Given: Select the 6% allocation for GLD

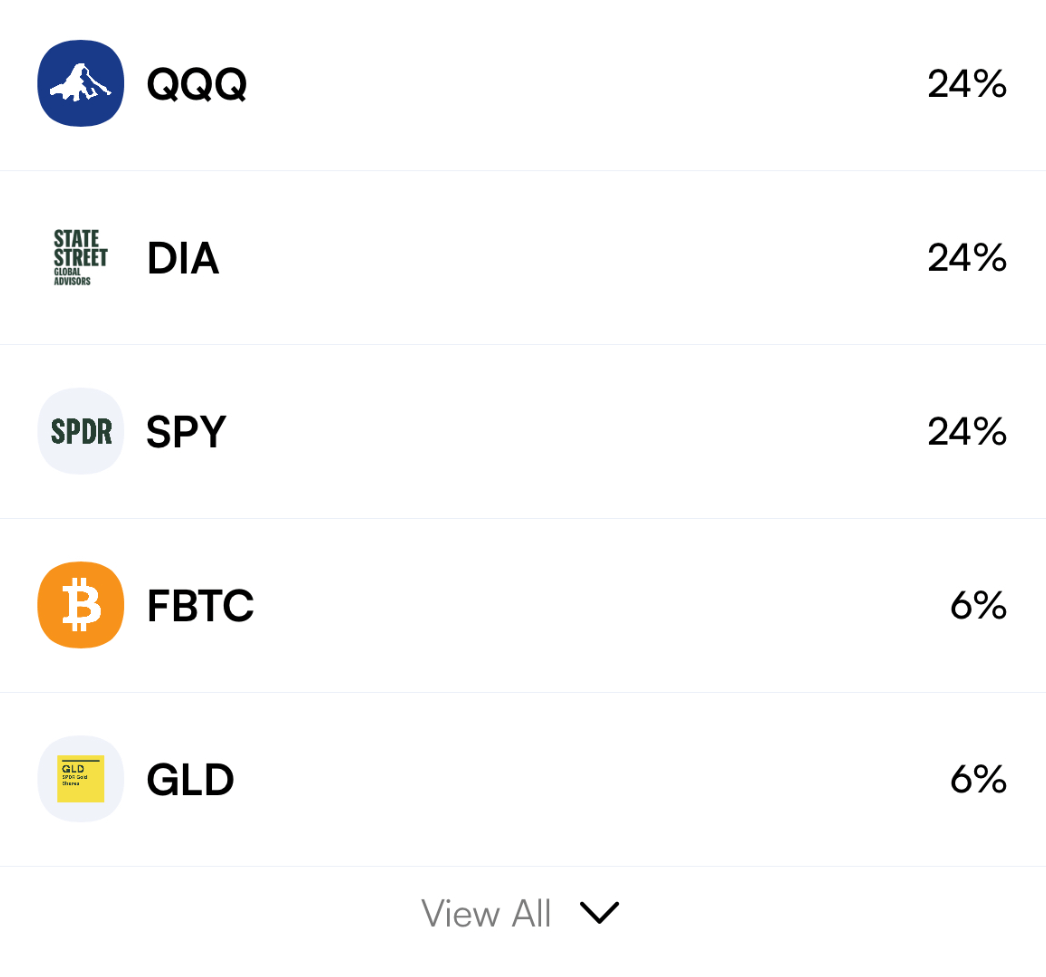Looking at the screenshot, I should (x=978, y=780).
